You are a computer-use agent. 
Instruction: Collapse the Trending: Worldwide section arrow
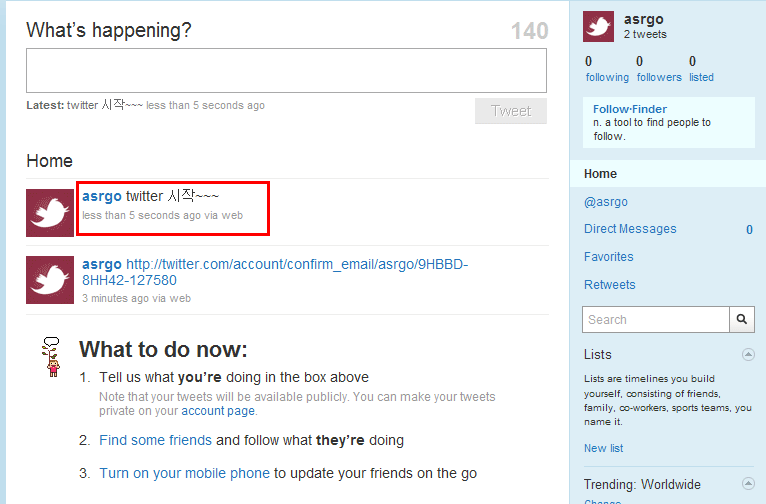(748, 483)
